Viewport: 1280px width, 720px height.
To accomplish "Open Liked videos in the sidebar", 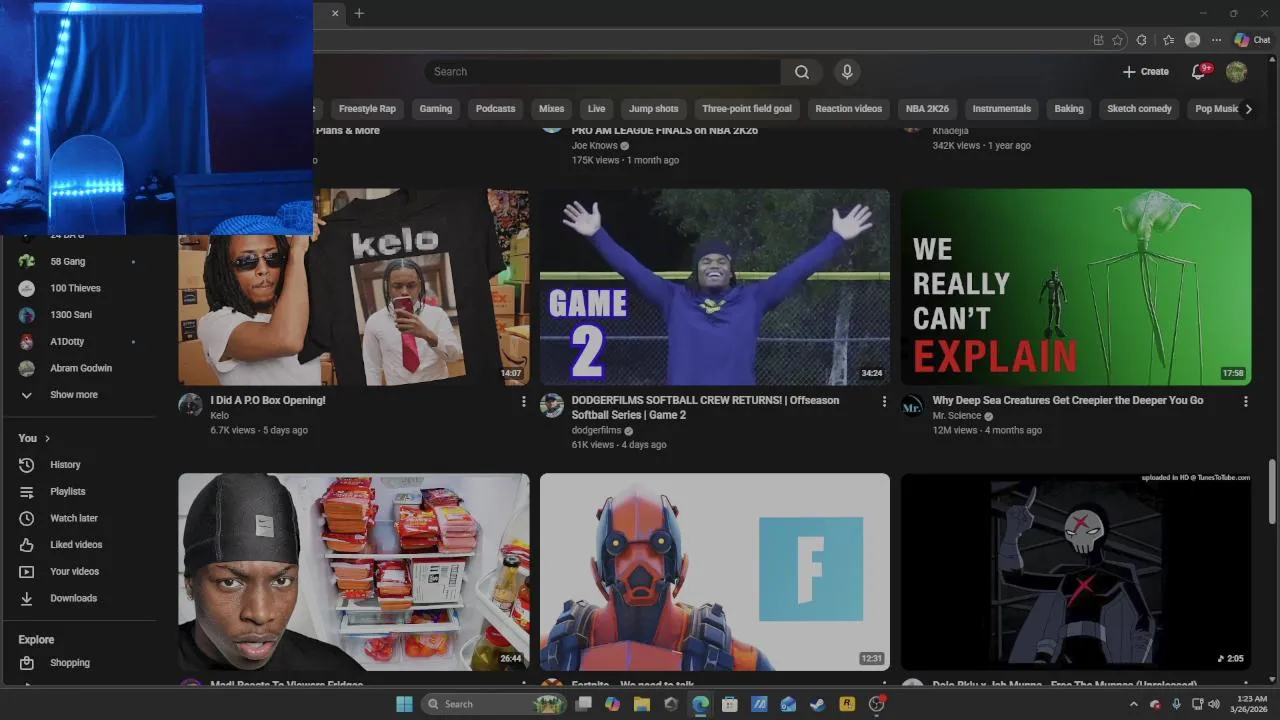I will (78, 545).
